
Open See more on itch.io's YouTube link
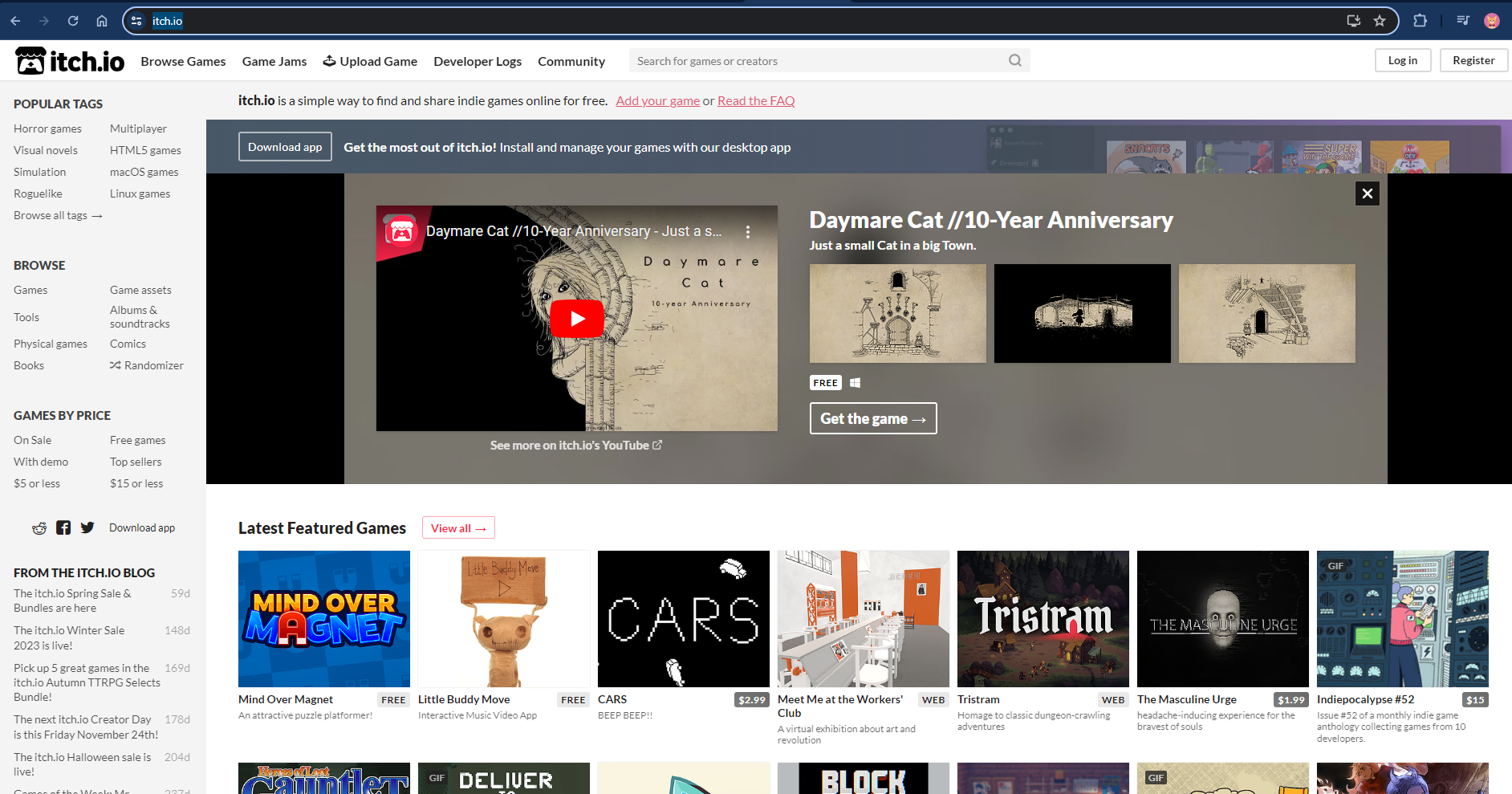tap(576, 446)
